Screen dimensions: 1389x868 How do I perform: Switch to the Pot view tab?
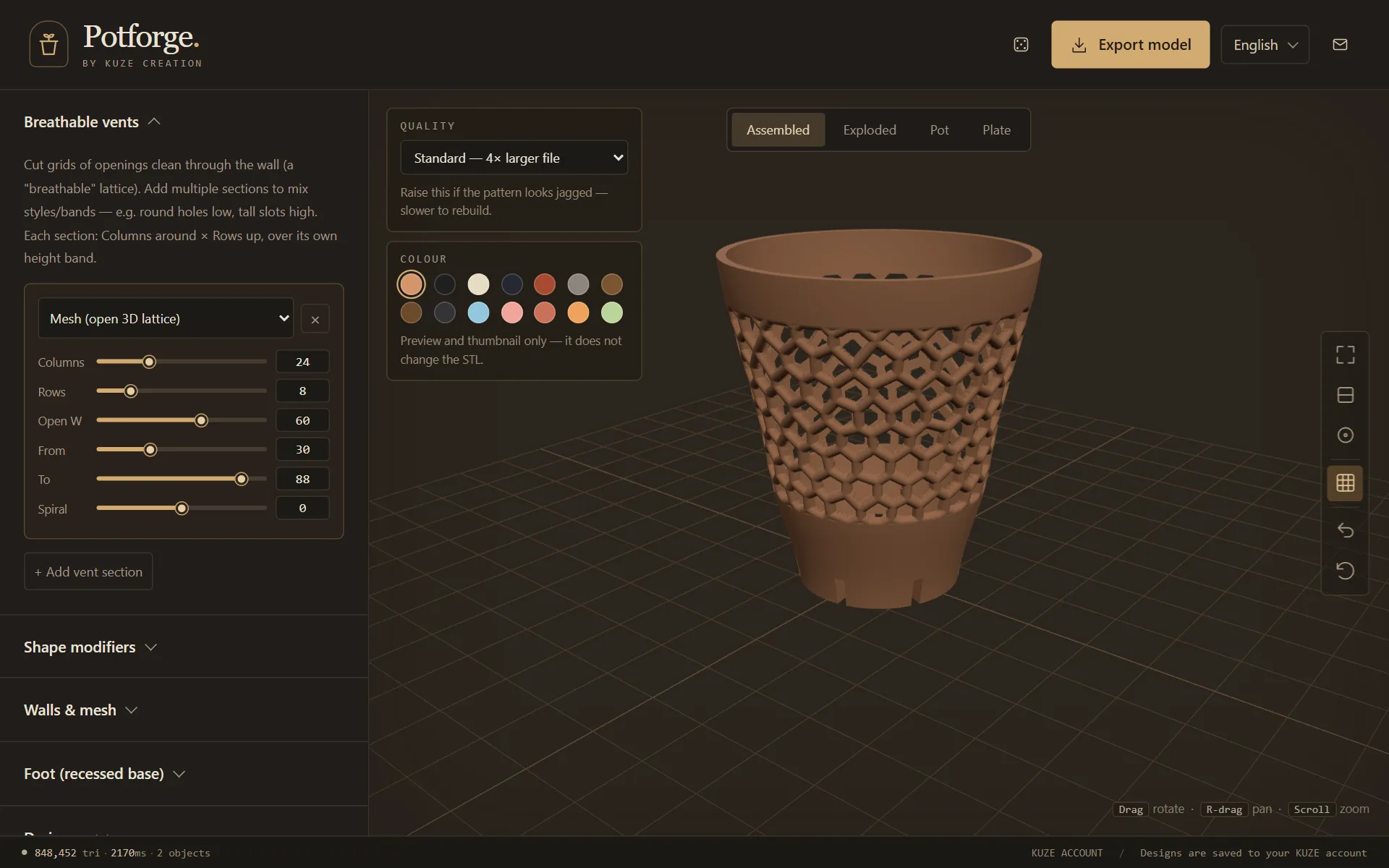click(x=939, y=130)
